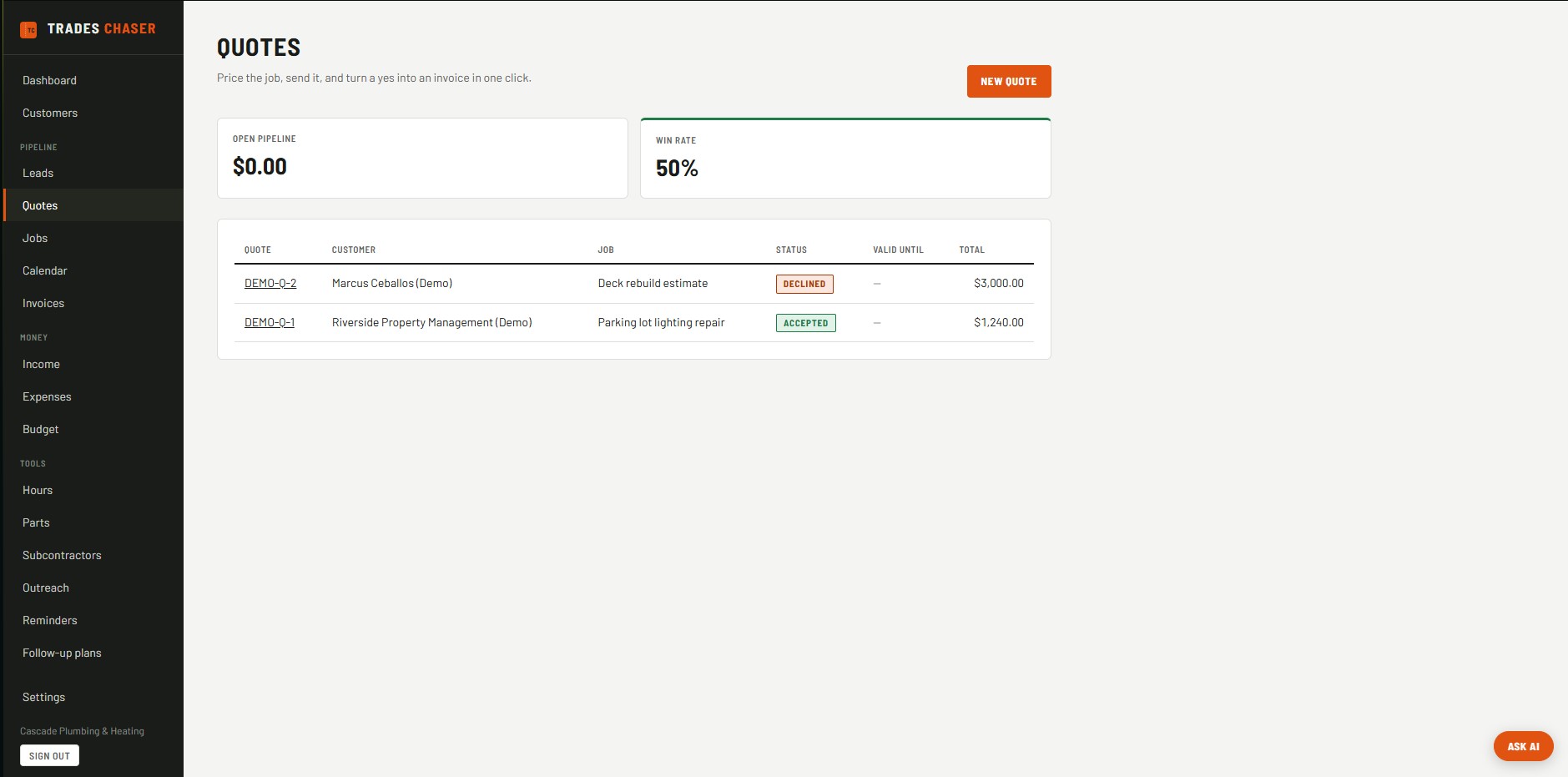This screenshot has width=1568, height=777.
Task: Click 'Parking lot lighting repair' job text
Action: coord(661,322)
